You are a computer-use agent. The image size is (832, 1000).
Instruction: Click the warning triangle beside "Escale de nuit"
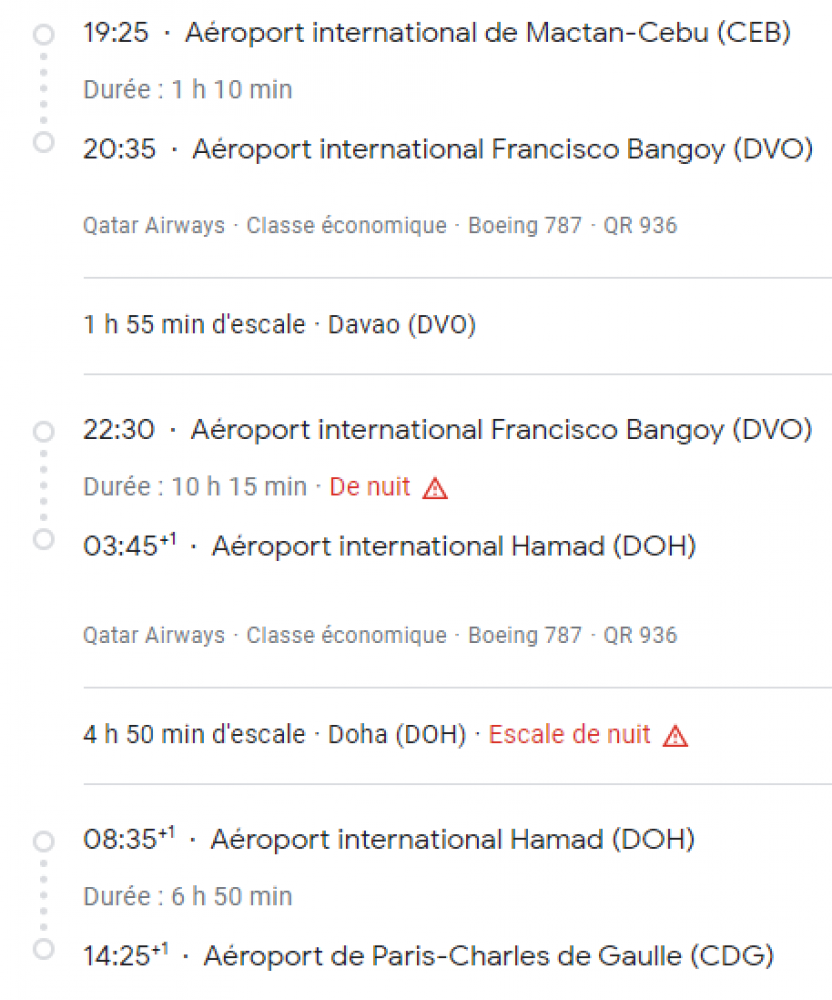click(676, 736)
